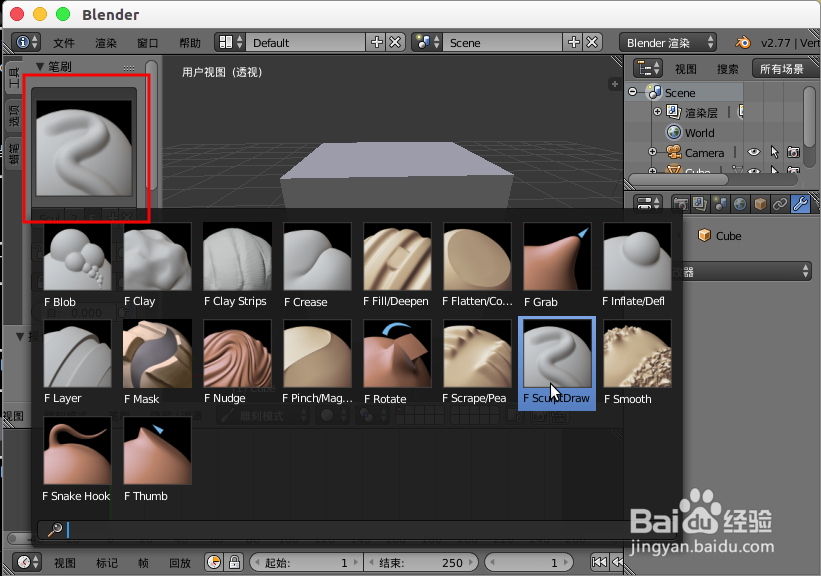Toggle Camera visibility eye icon
Image resolution: width=821 pixels, height=576 pixels.
click(x=753, y=152)
